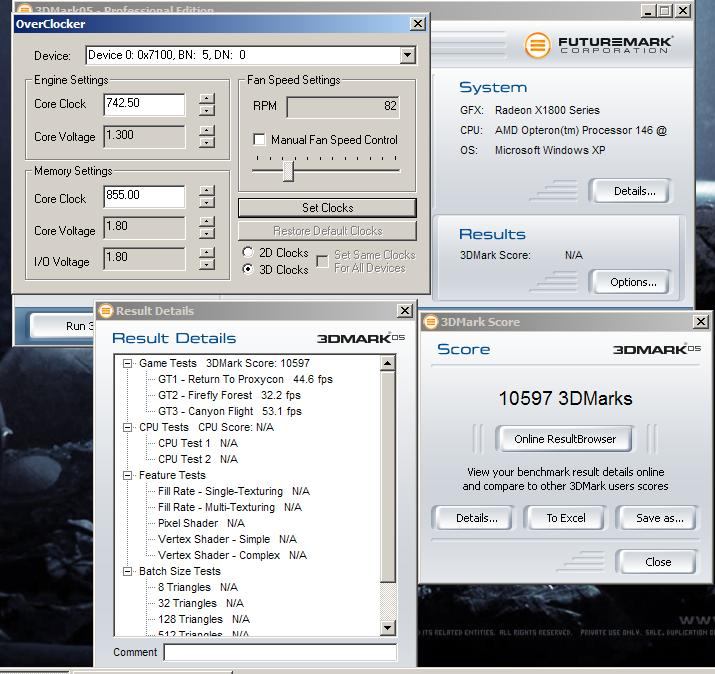Click the Comment input field
The image size is (715, 674).
(x=280, y=652)
